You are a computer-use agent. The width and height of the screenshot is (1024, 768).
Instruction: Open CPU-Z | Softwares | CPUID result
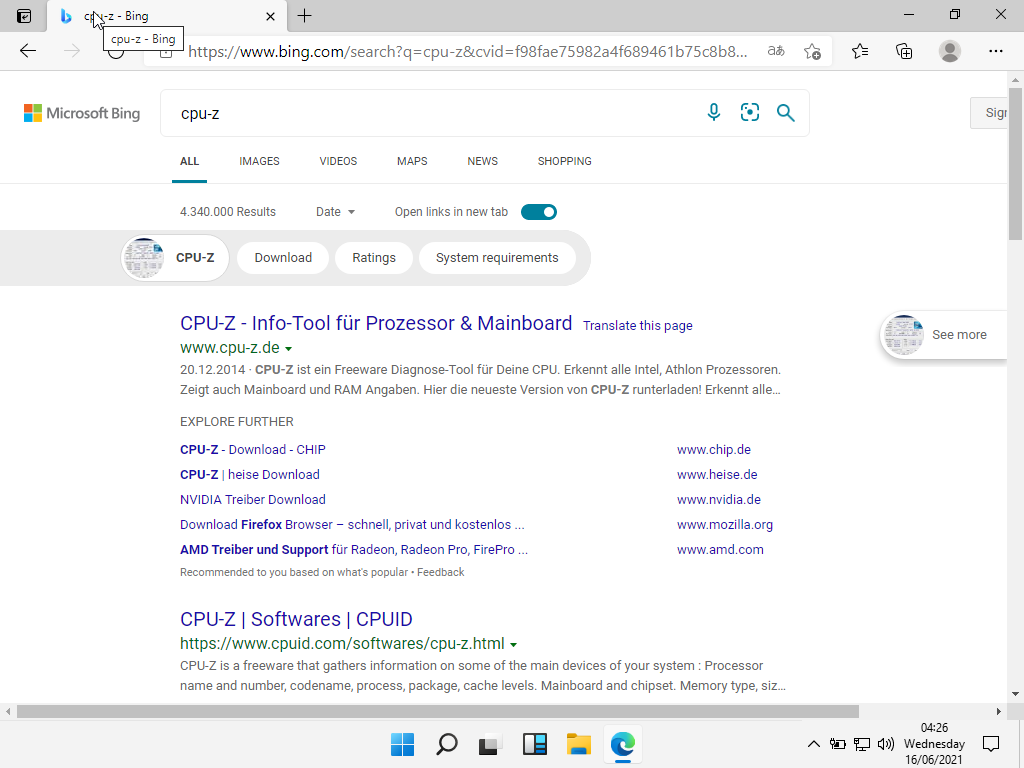pos(296,619)
